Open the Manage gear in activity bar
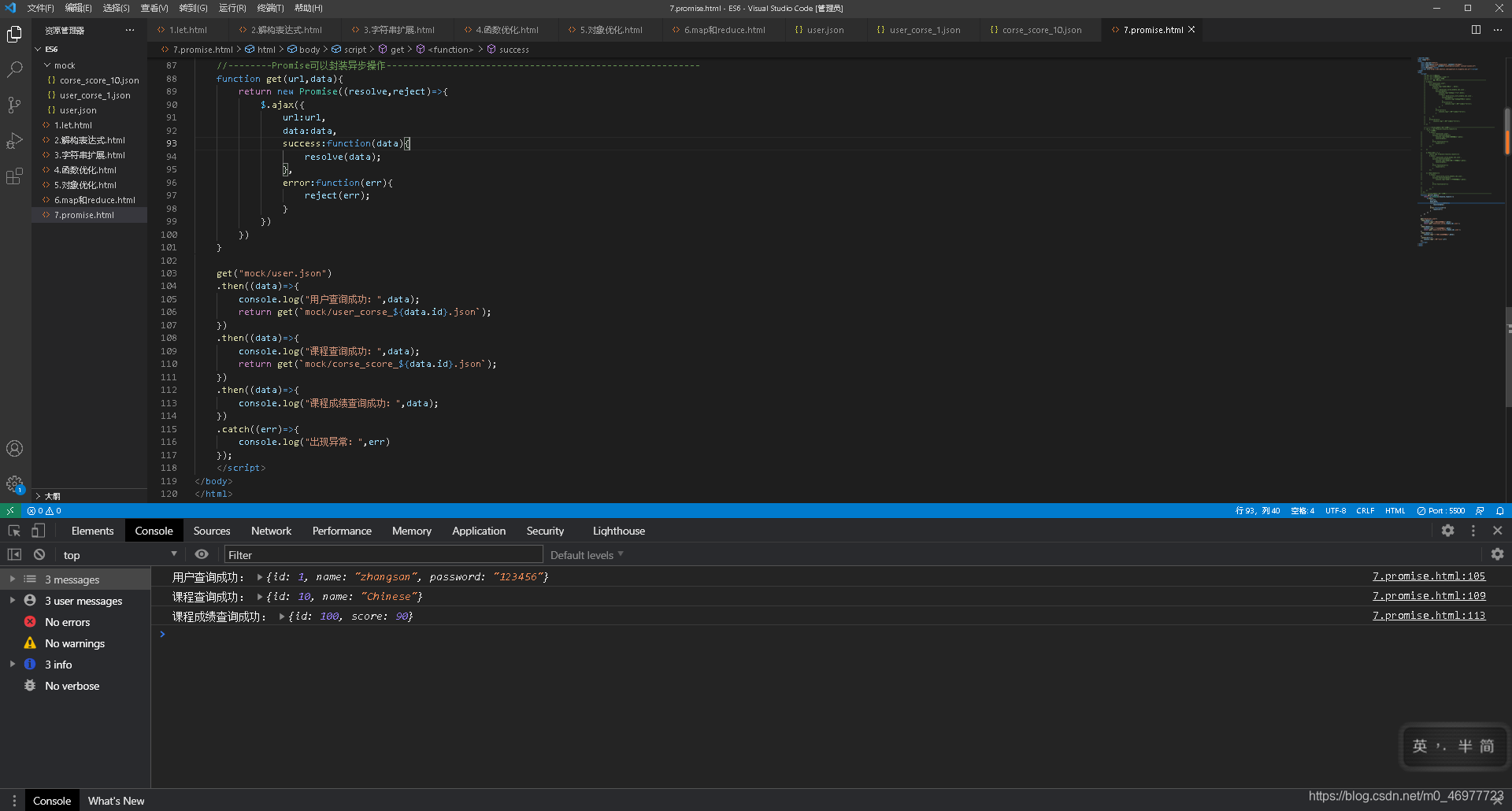1512x811 pixels. pyautogui.click(x=14, y=483)
